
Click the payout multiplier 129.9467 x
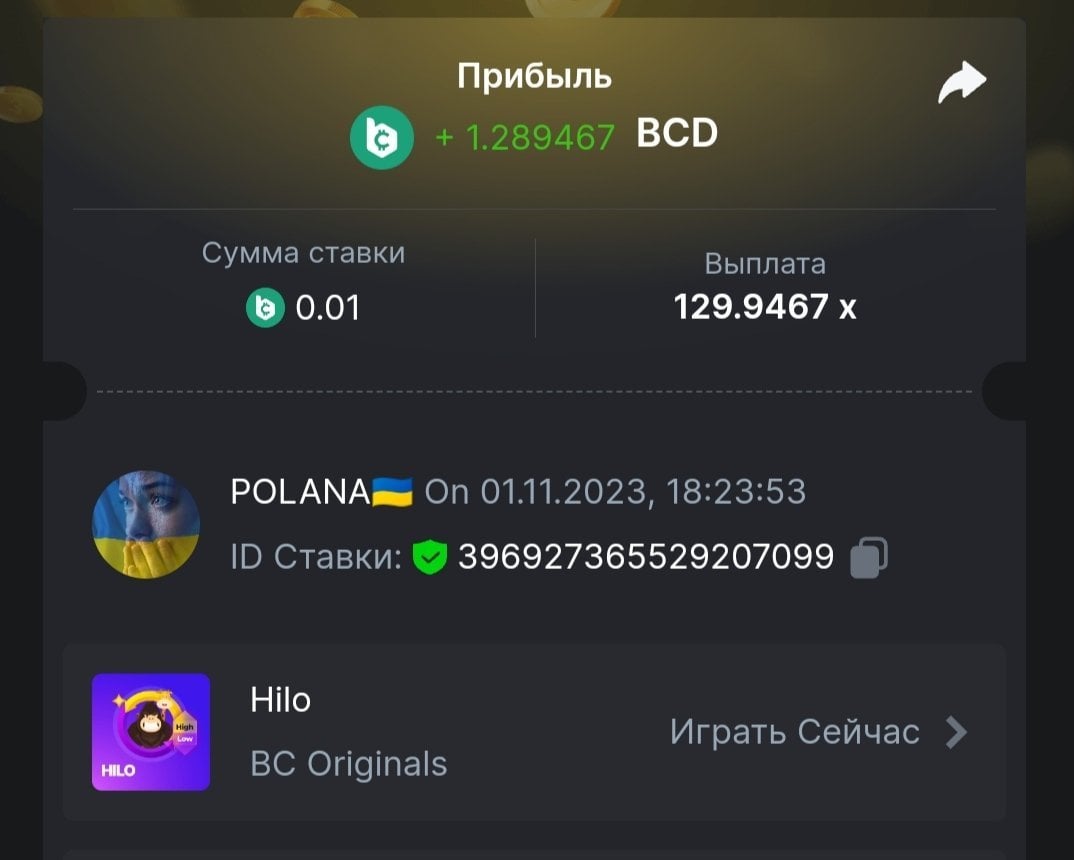[x=765, y=306]
